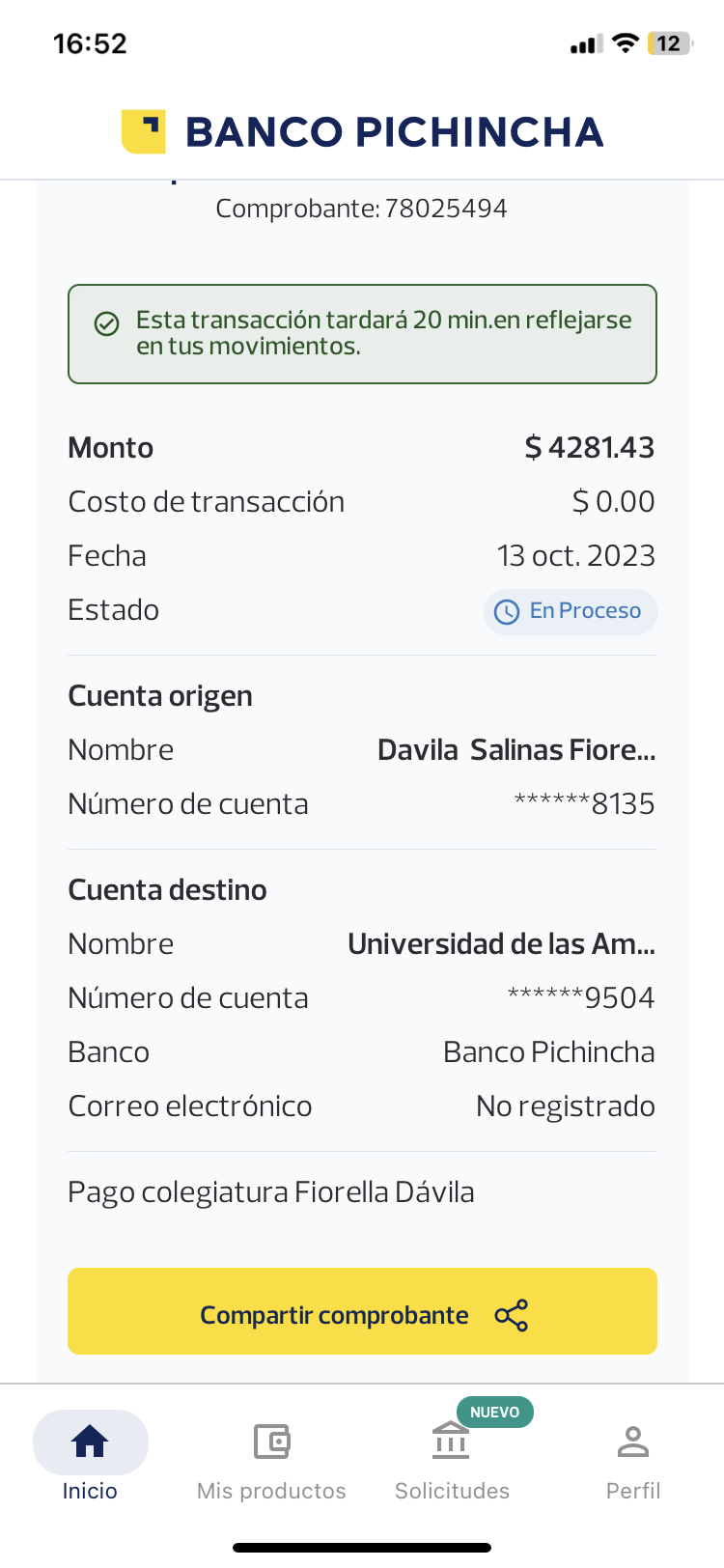Tap the clock icon beside En Proceso

[507, 611]
